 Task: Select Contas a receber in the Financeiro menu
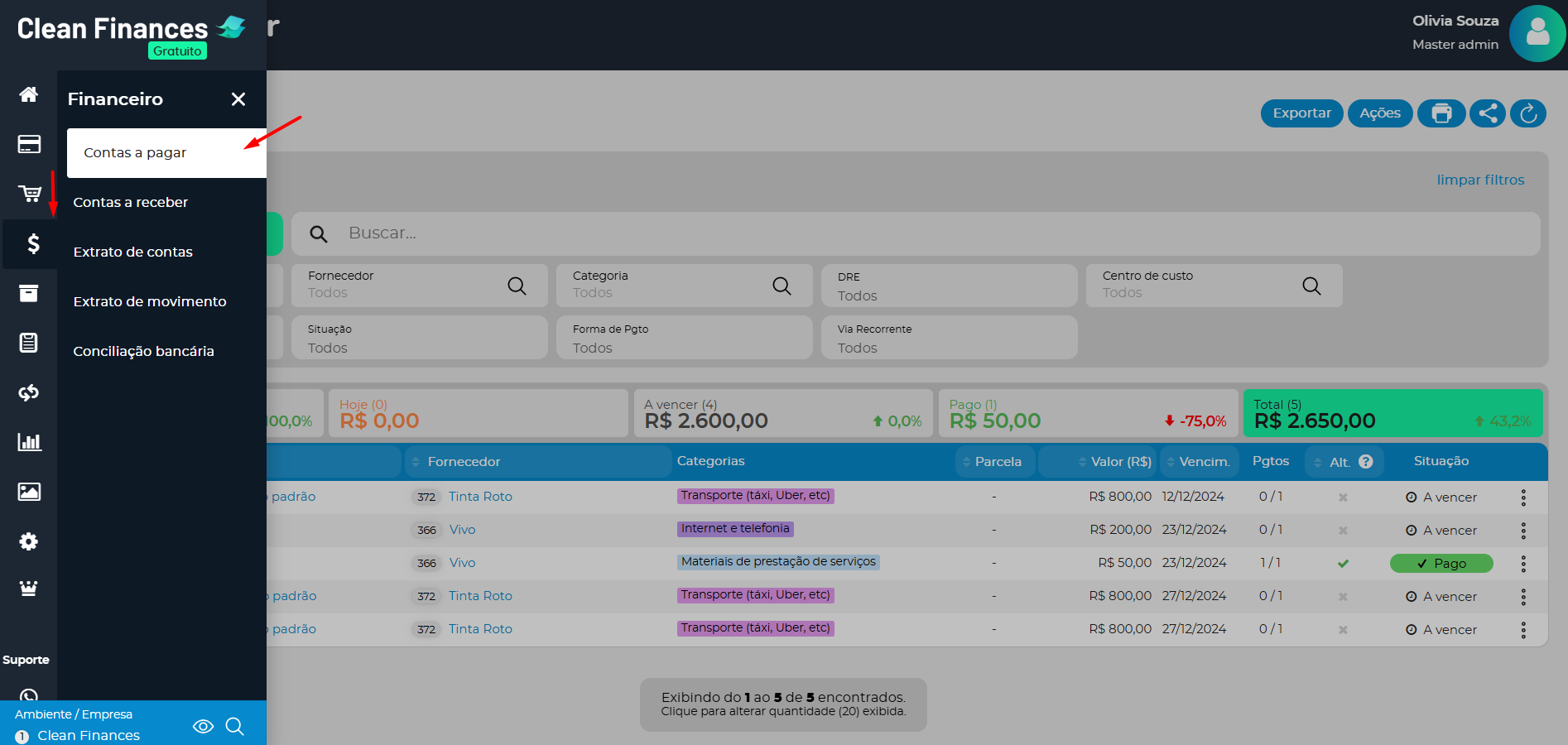pyautogui.click(x=130, y=201)
